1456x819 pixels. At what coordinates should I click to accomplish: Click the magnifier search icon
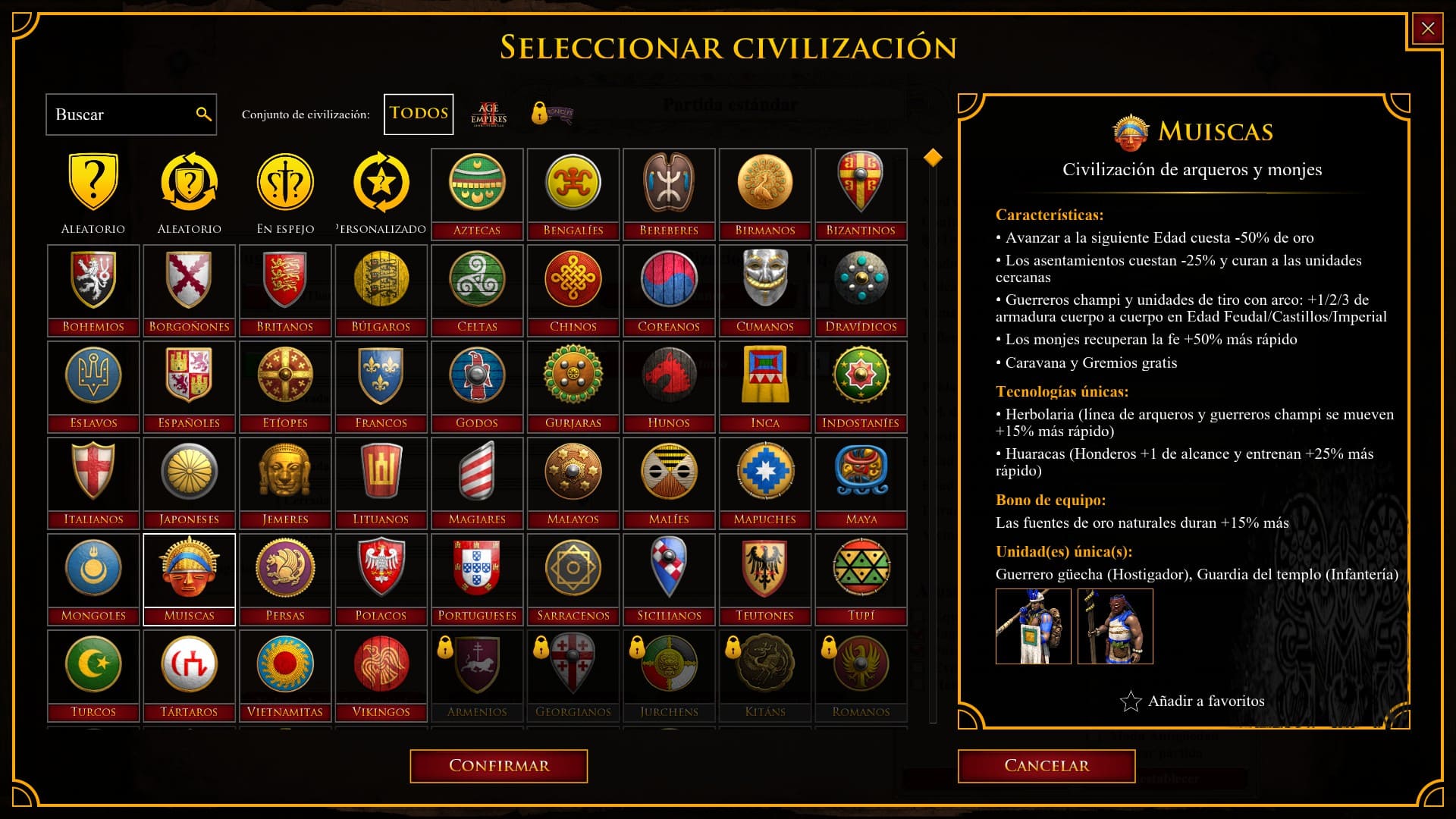(x=203, y=114)
